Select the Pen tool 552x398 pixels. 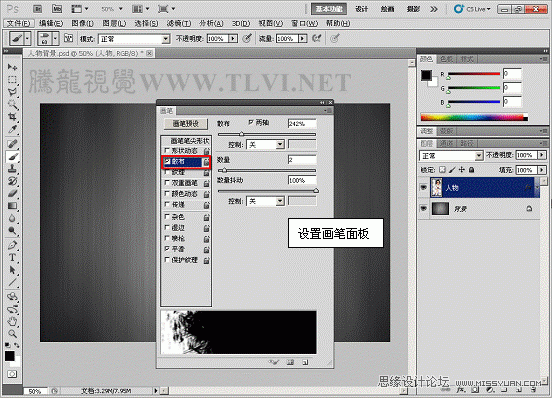pos(12,245)
